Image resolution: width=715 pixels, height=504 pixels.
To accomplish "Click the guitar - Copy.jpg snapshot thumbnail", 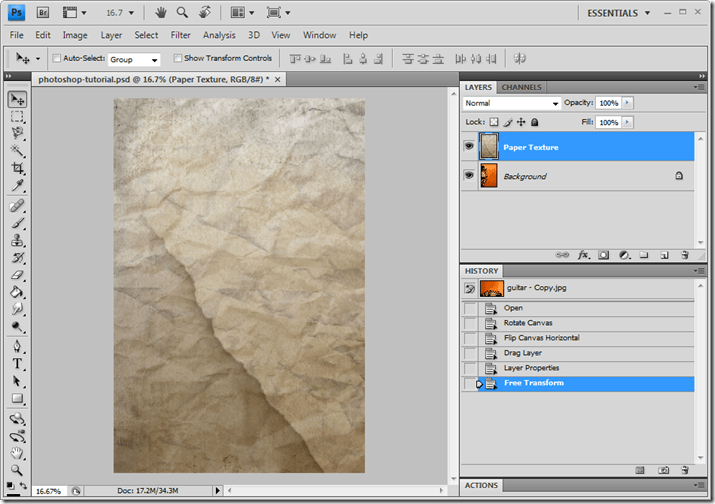I will click(492, 288).
